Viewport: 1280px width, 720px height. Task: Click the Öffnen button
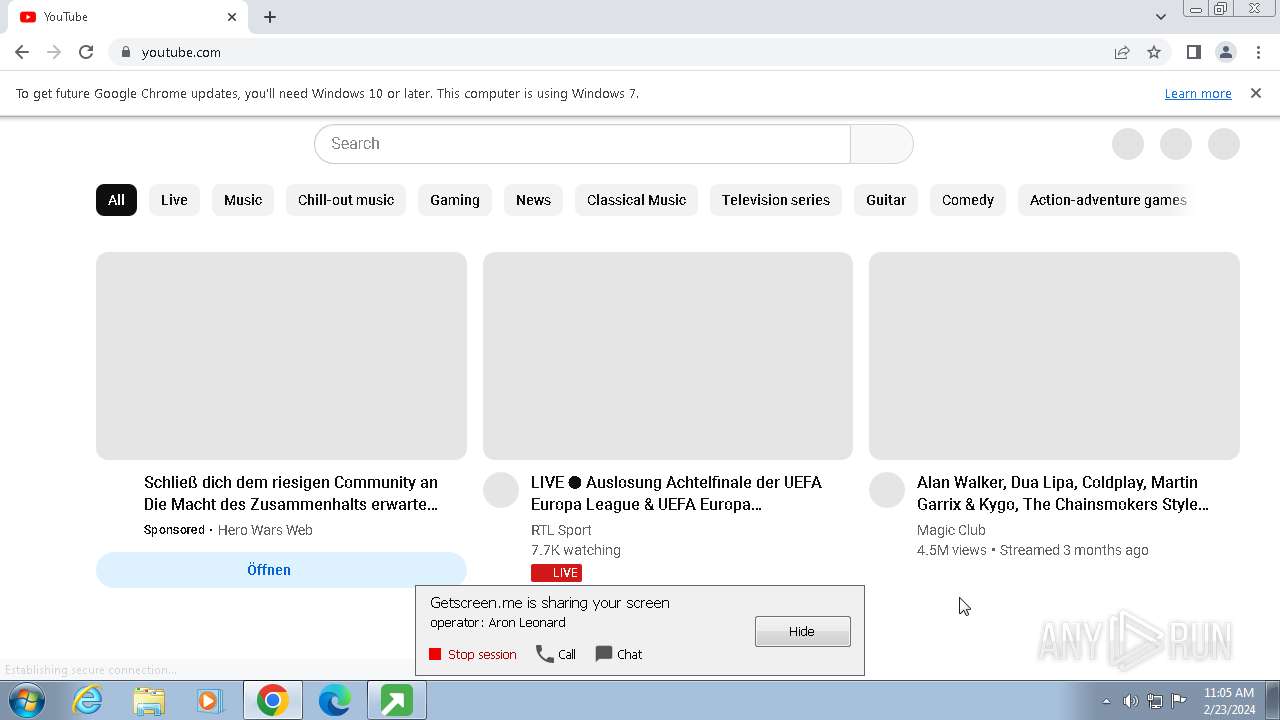281,570
